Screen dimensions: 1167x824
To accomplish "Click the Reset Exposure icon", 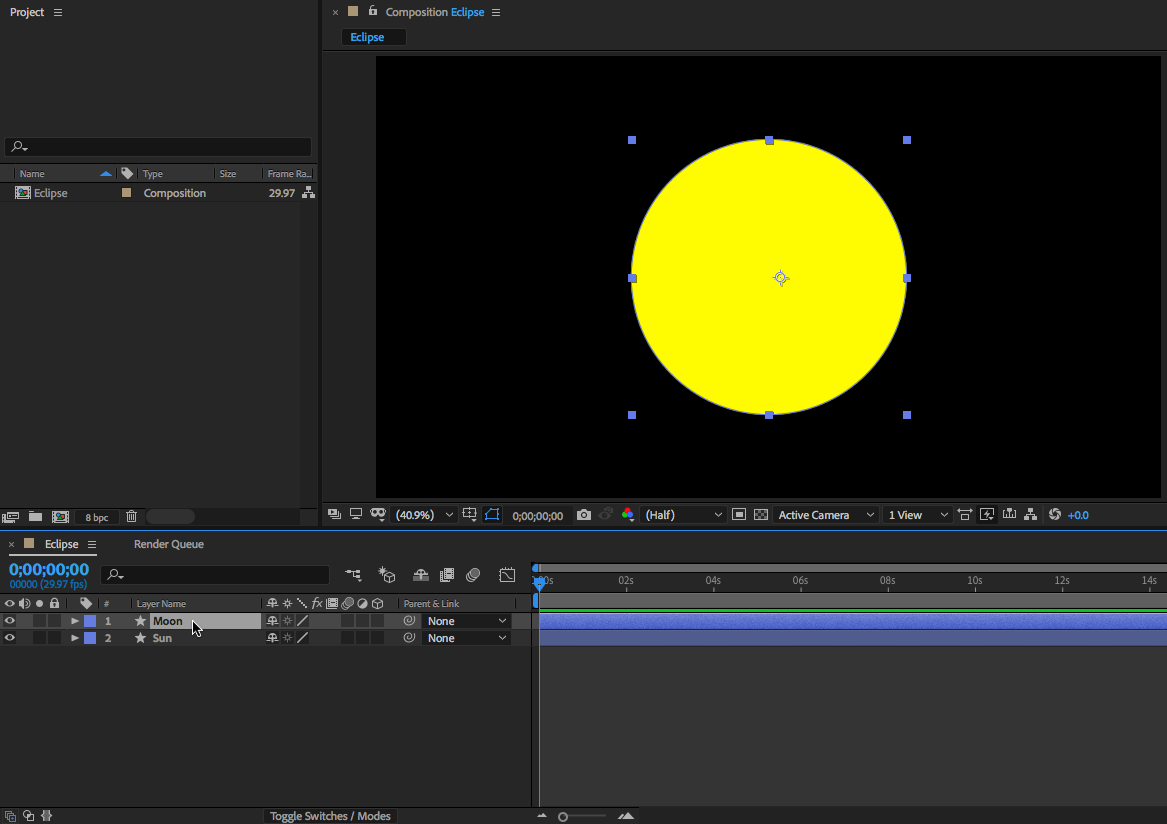I will 1054,515.
